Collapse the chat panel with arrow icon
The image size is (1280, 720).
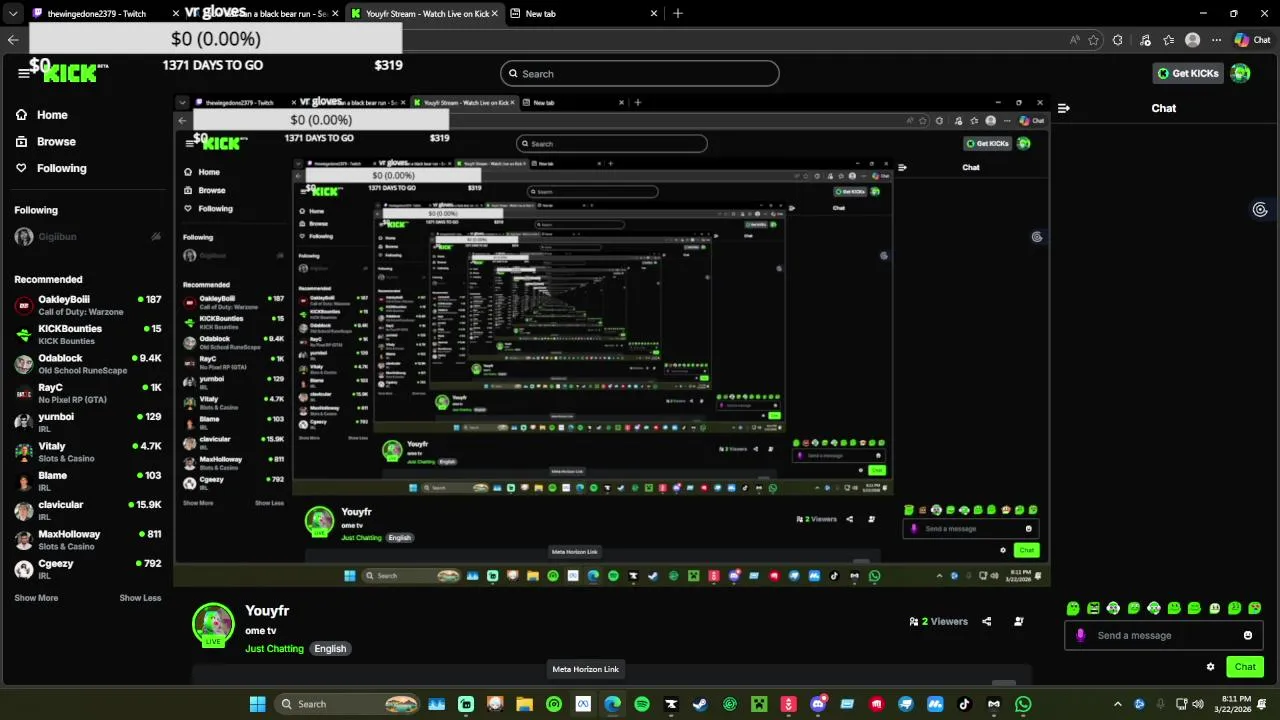1064,108
